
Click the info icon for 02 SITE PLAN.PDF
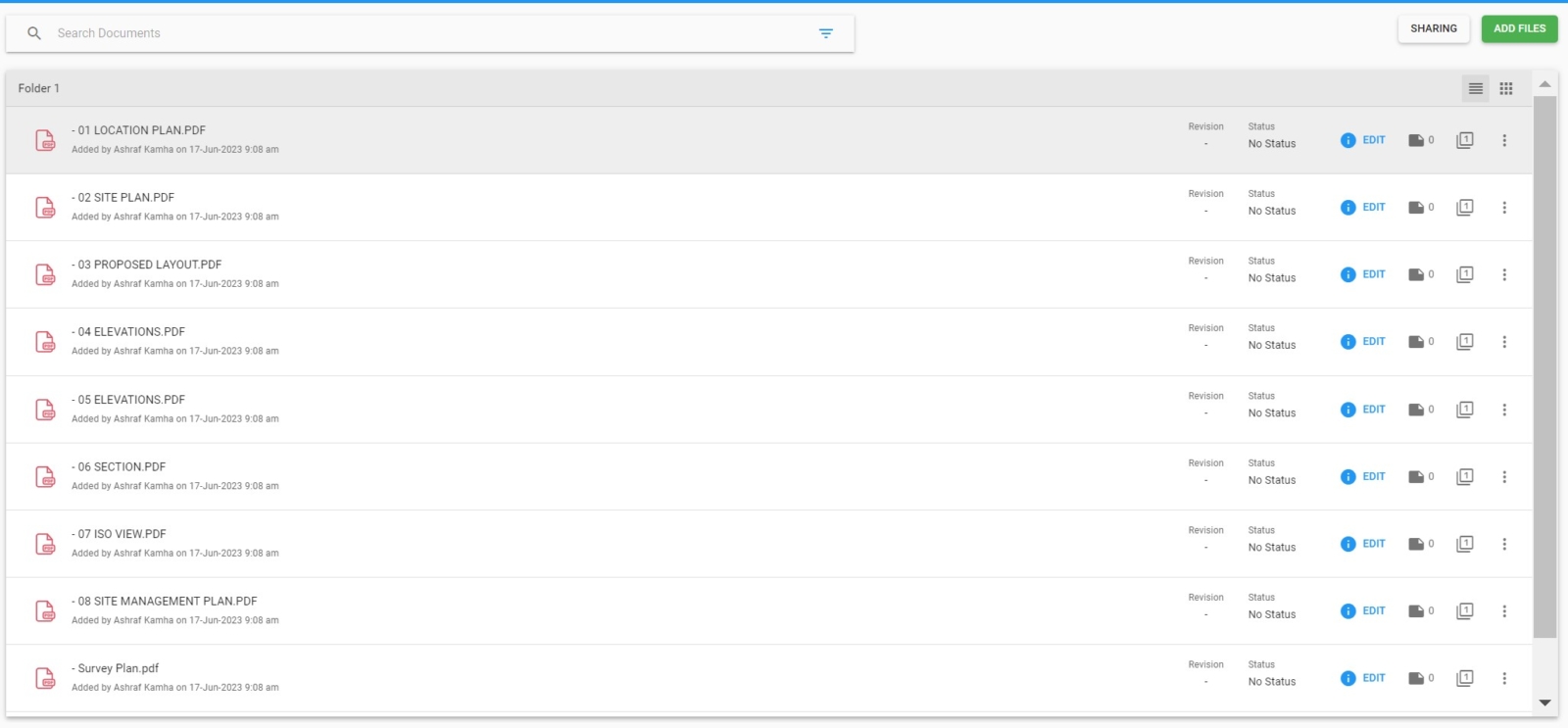click(1347, 208)
